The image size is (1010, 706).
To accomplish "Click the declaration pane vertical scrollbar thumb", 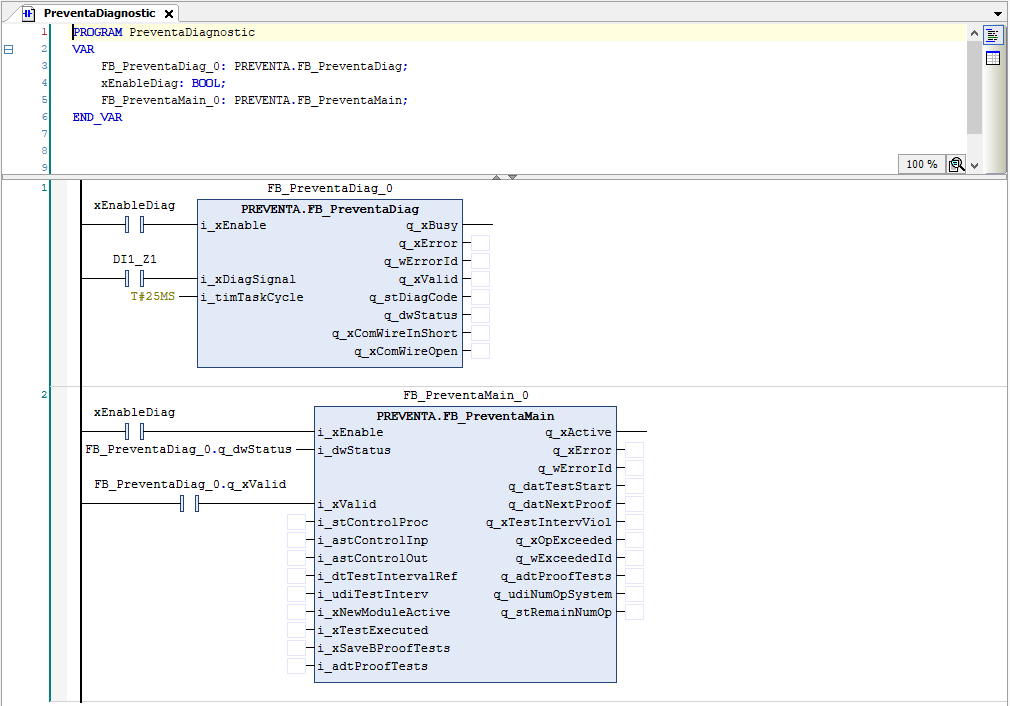I will click(x=974, y=88).
